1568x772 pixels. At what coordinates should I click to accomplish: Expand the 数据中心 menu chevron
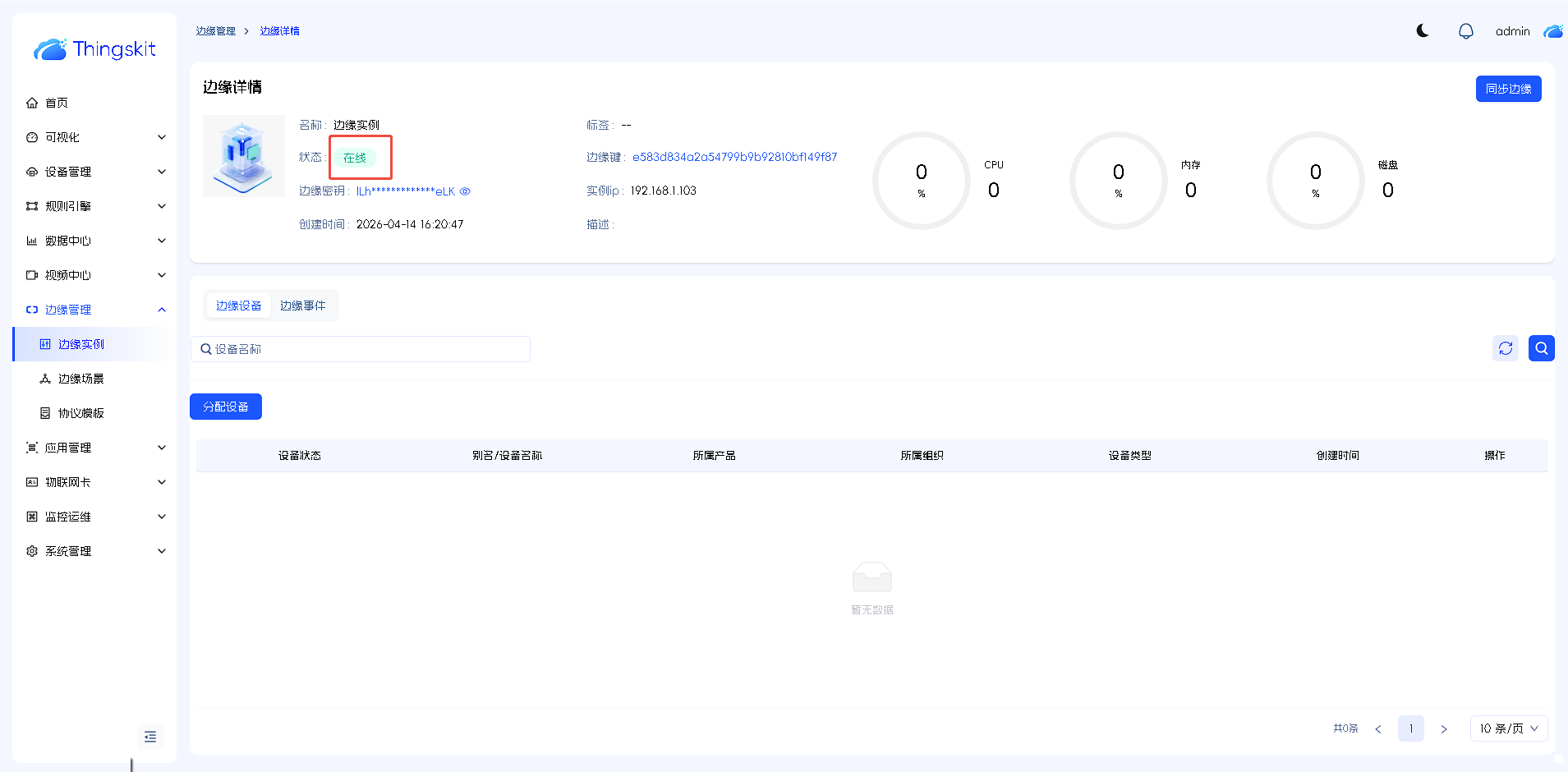[162, 241]
